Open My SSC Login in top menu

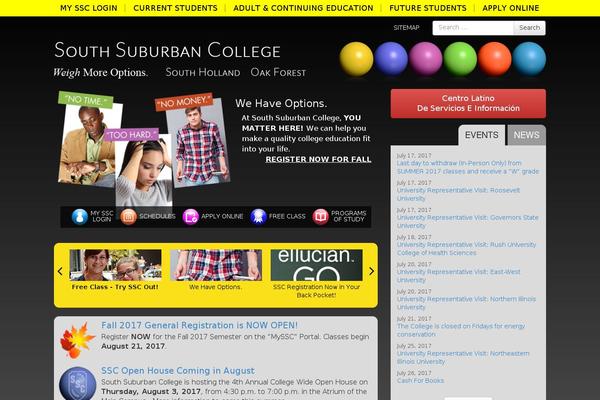(x=89, y=8)
